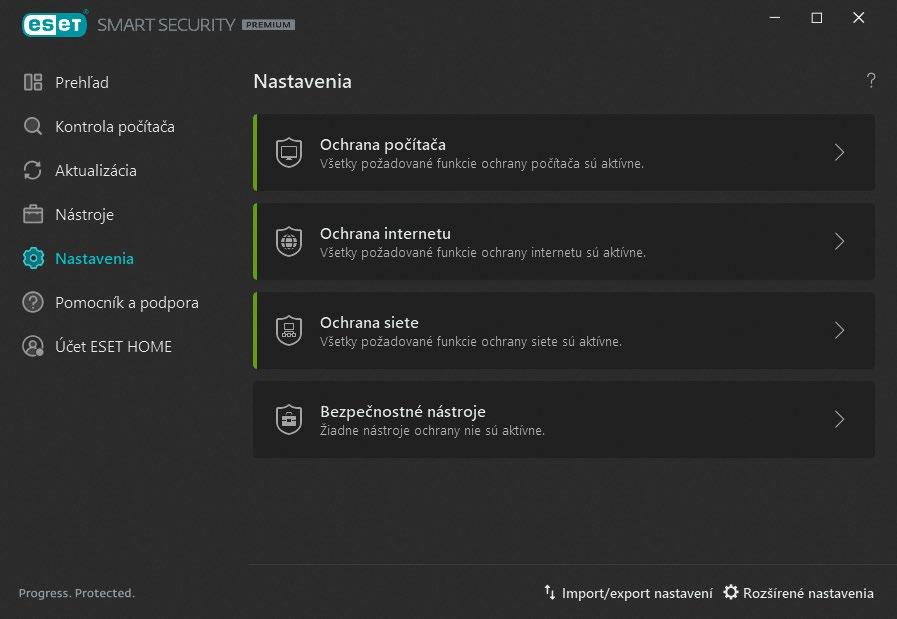
Task: Click the Aktualizácia refresh arrows icon
Action: [x=33, y=171]
